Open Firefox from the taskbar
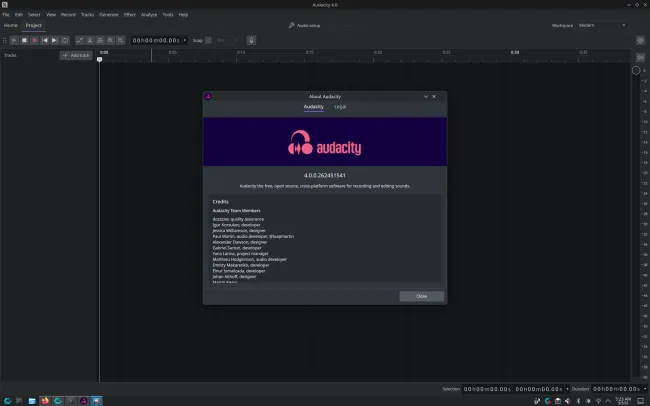The height and width of the screenshot is (406, 650). click(x=45, y=401)
